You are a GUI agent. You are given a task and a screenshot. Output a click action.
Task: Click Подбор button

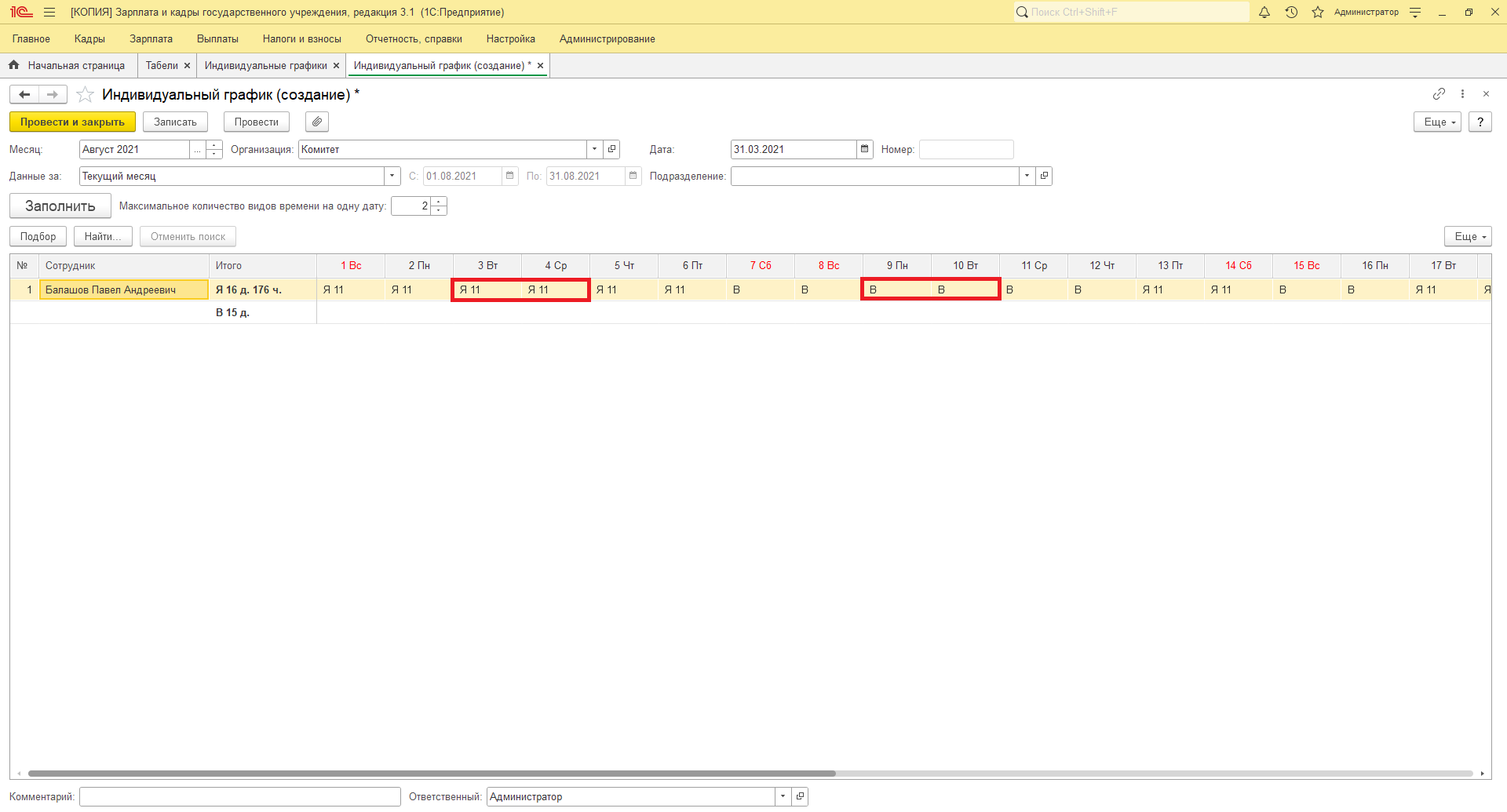(38, 236)
